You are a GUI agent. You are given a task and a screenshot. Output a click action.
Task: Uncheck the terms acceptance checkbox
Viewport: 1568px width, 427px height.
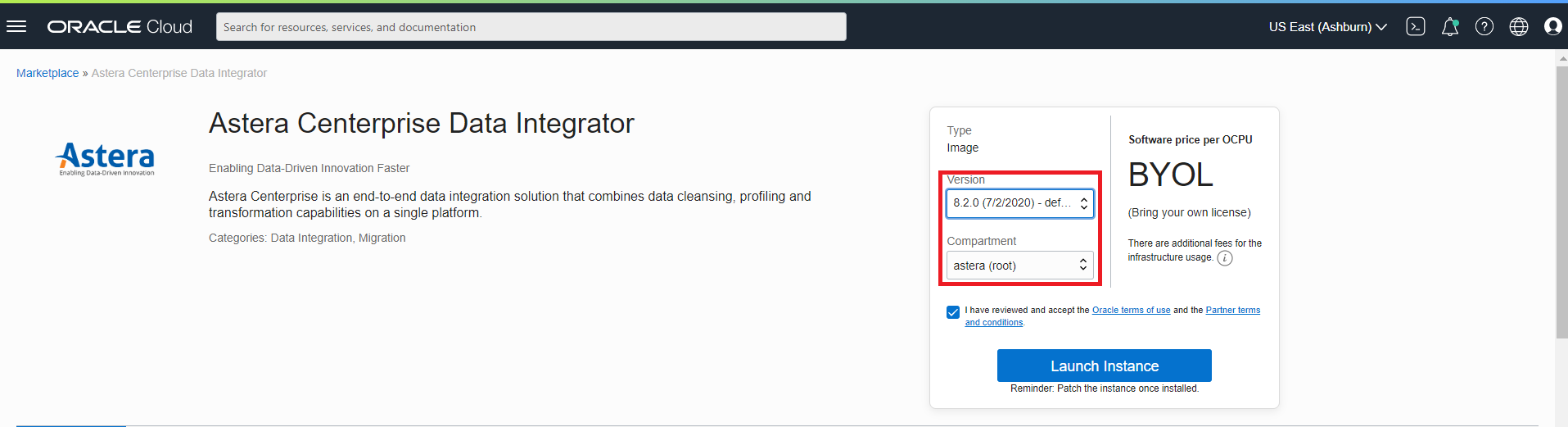click(953, 312)
